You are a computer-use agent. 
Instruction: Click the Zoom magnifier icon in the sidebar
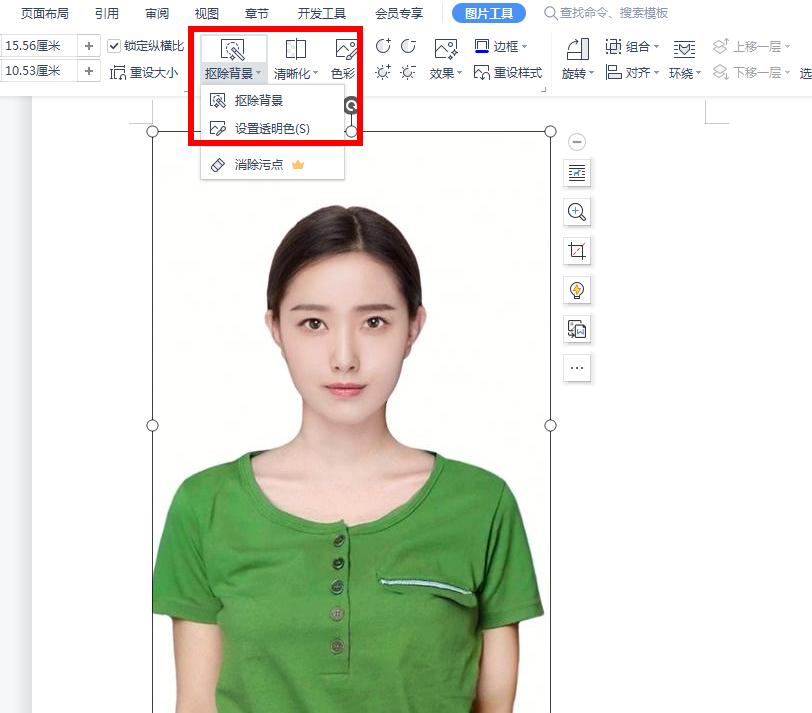[x=577, y=211]
